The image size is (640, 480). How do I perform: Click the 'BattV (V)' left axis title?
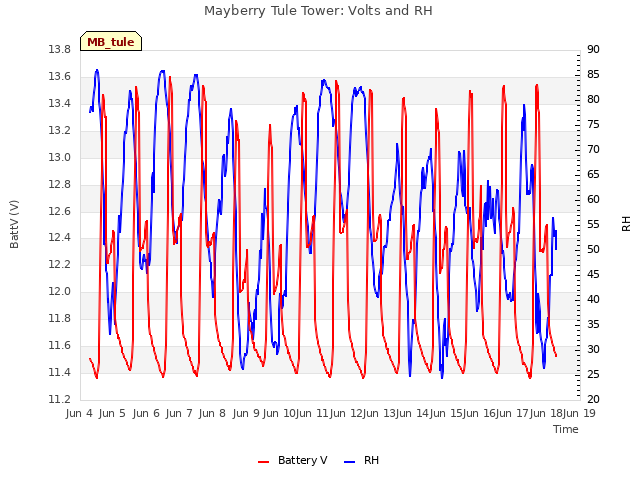(x=14, y=224)
